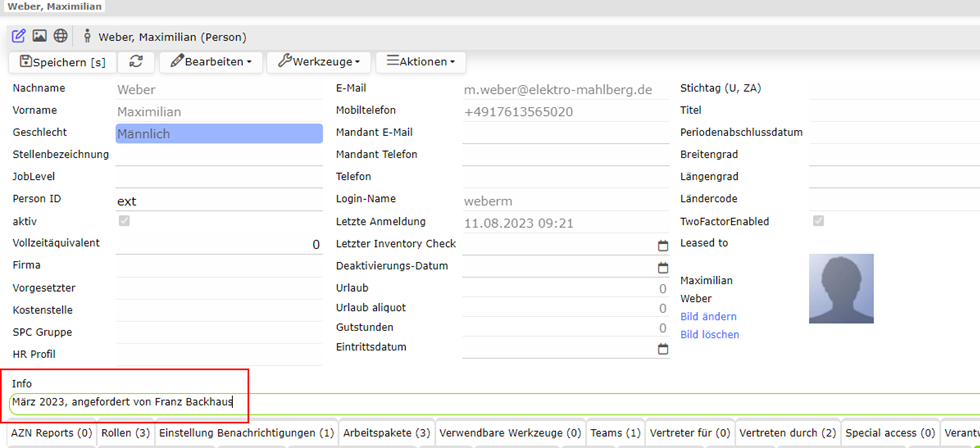Click the Stichtag (U, ZA) input field

pyautogui.click(x=894, y=89)
